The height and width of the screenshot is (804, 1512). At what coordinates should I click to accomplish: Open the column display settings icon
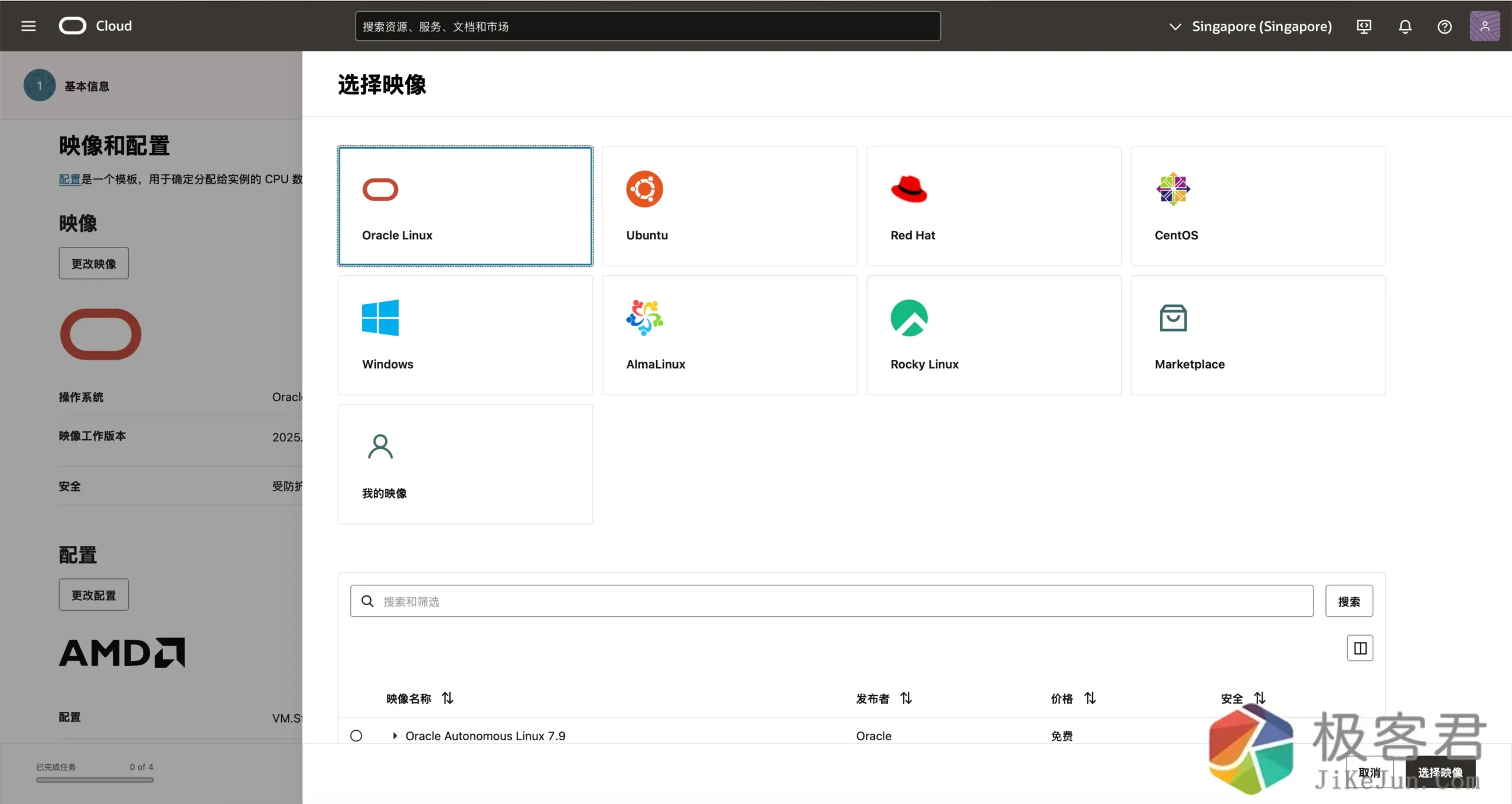pyautogui.click(x=1360, y=648)
